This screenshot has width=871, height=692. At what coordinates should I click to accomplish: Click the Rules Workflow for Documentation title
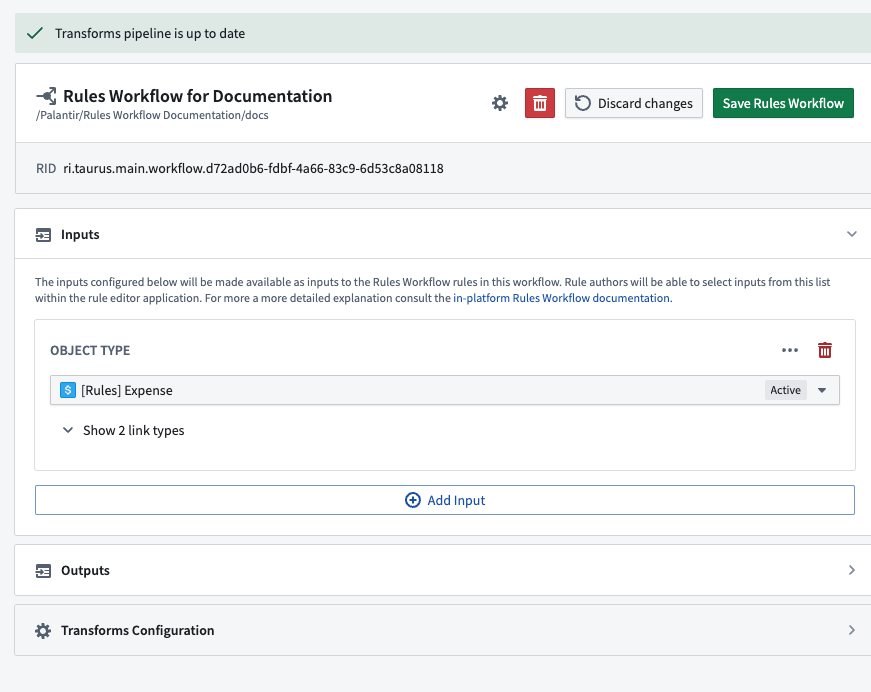198,96
